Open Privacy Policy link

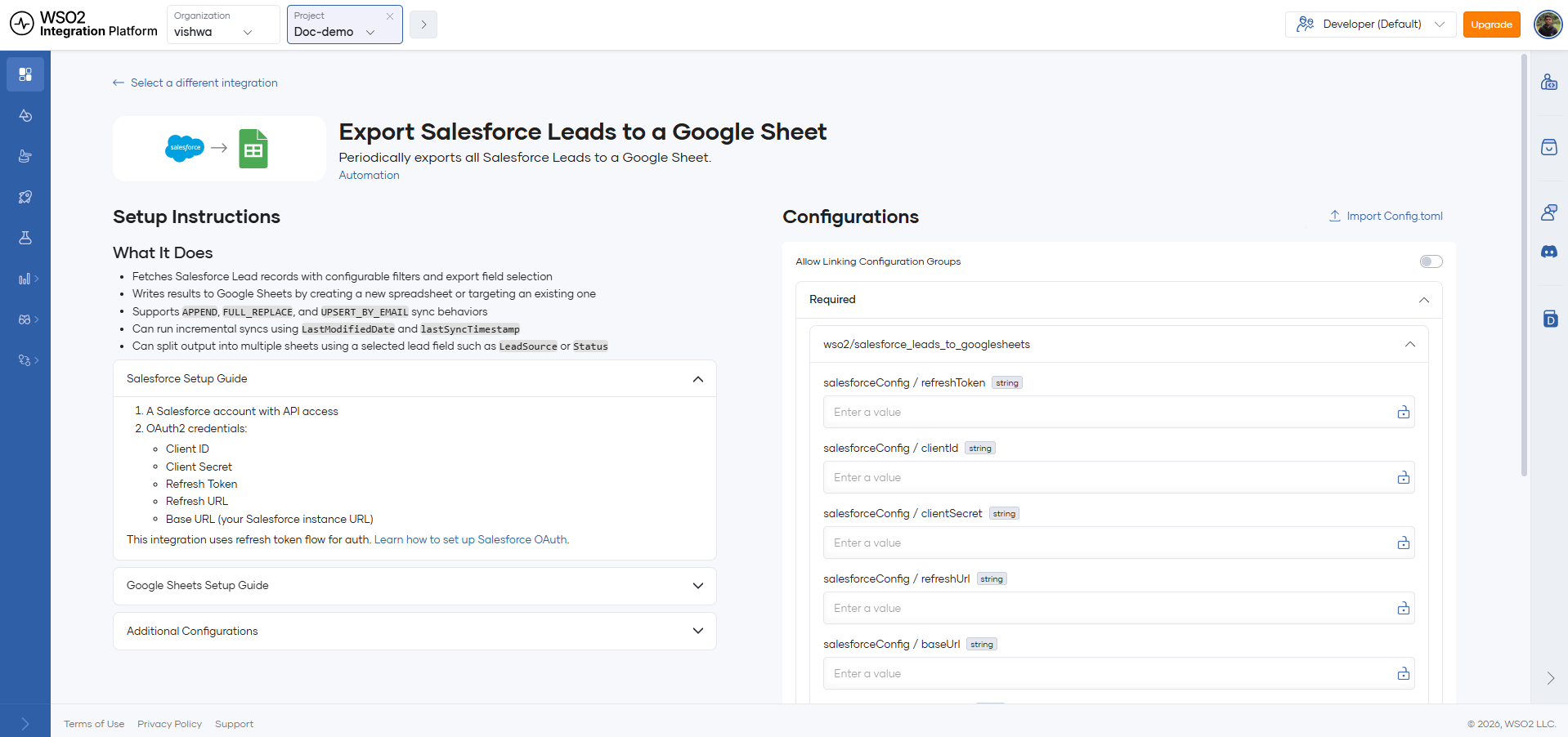click(169, 724)
